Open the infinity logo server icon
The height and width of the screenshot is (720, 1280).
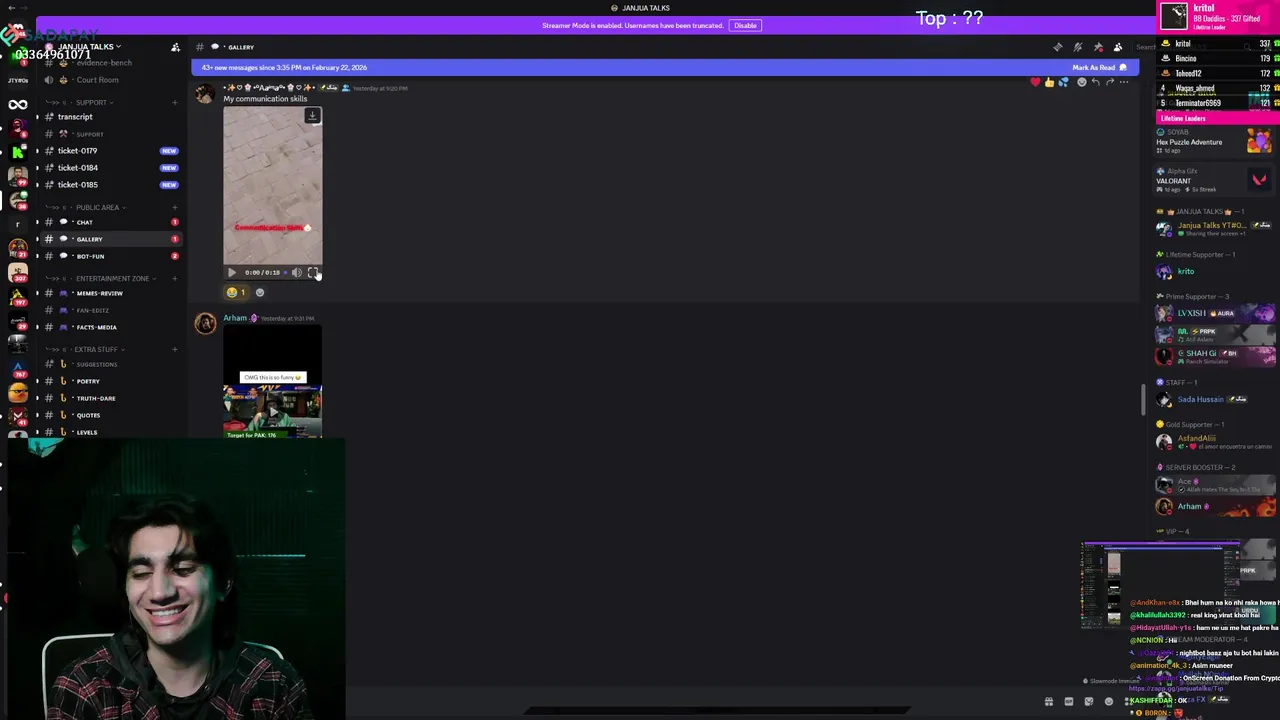click(18, 105)
